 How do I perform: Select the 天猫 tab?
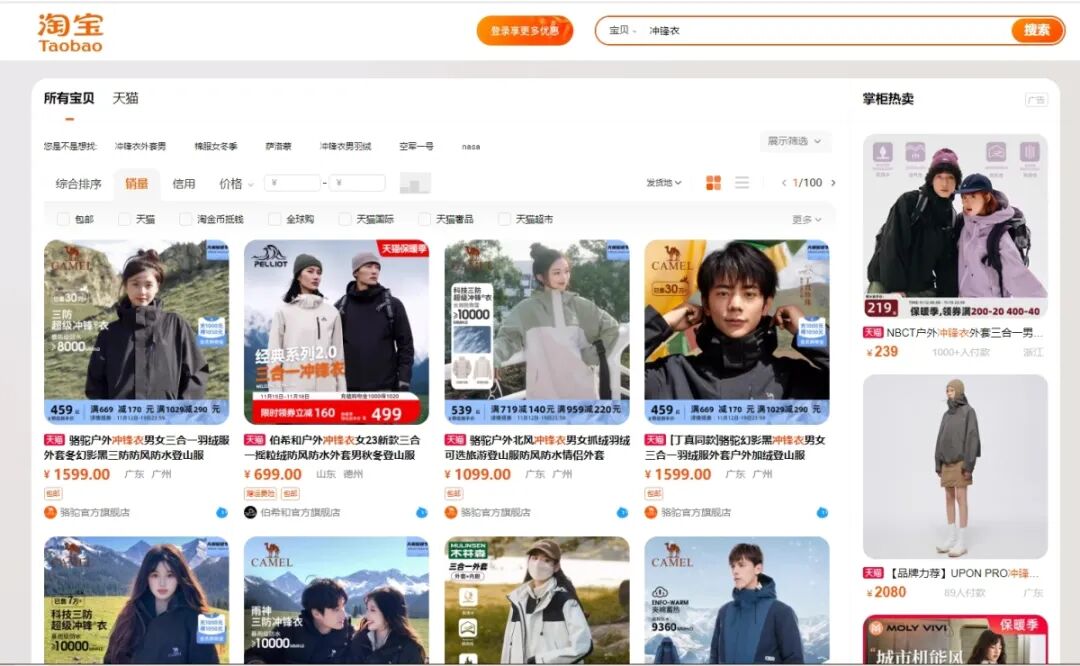[x=125, y=98]
